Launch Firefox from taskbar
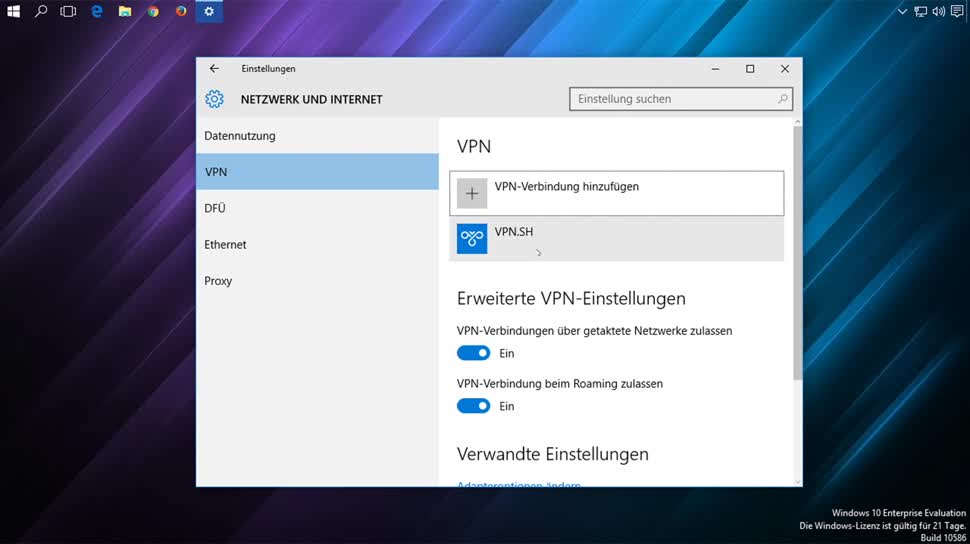Screen dimensions: 970x544 click(181, 11)
